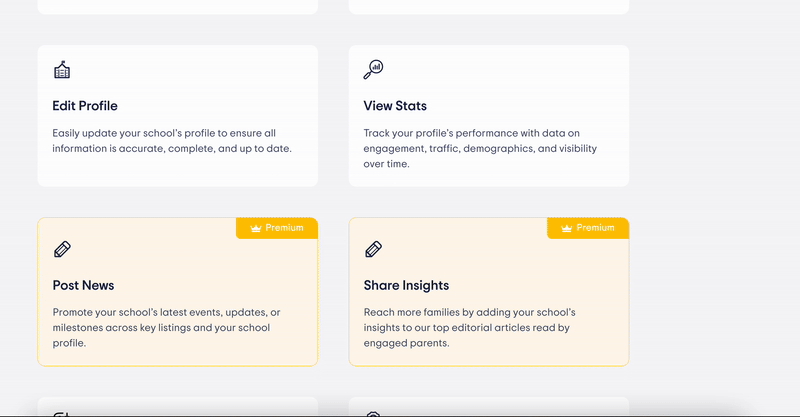800x417 pixels.
Task: Select the Share Insights heading
Action: tap(406, 285)
